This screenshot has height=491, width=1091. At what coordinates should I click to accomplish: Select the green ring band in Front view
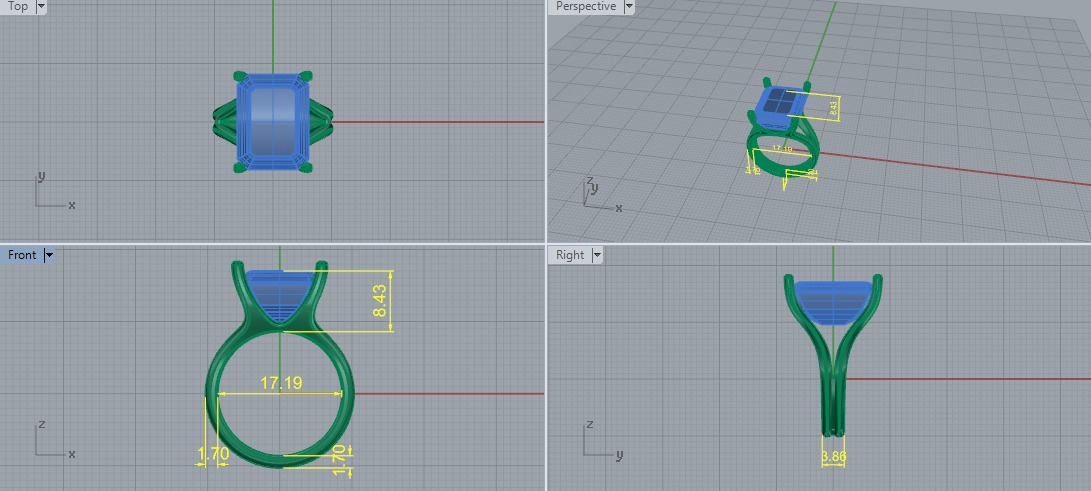click(210, 396)
